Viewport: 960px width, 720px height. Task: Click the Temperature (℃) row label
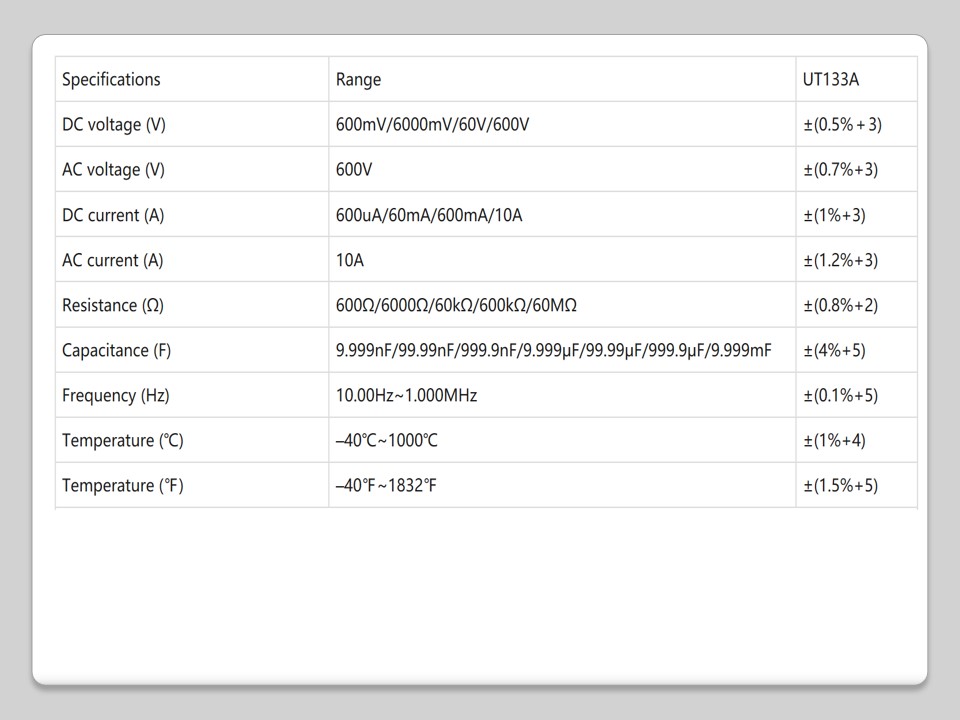(x=123, y=440)
